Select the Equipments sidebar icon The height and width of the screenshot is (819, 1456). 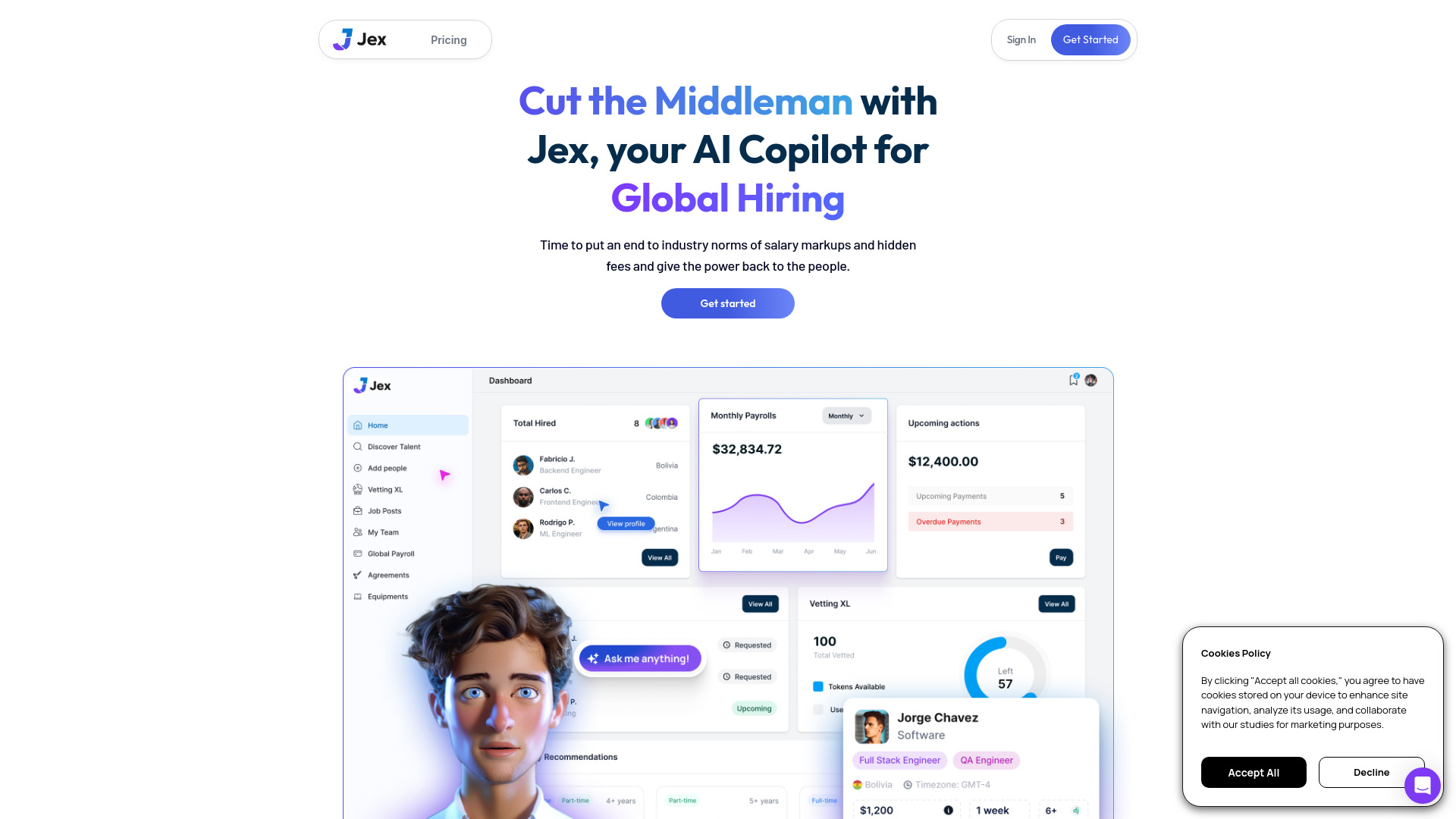(x=357, y=595)
